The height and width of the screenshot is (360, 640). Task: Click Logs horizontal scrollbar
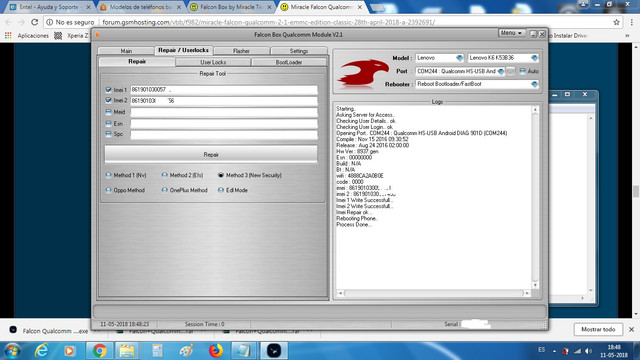coord(433,293)
